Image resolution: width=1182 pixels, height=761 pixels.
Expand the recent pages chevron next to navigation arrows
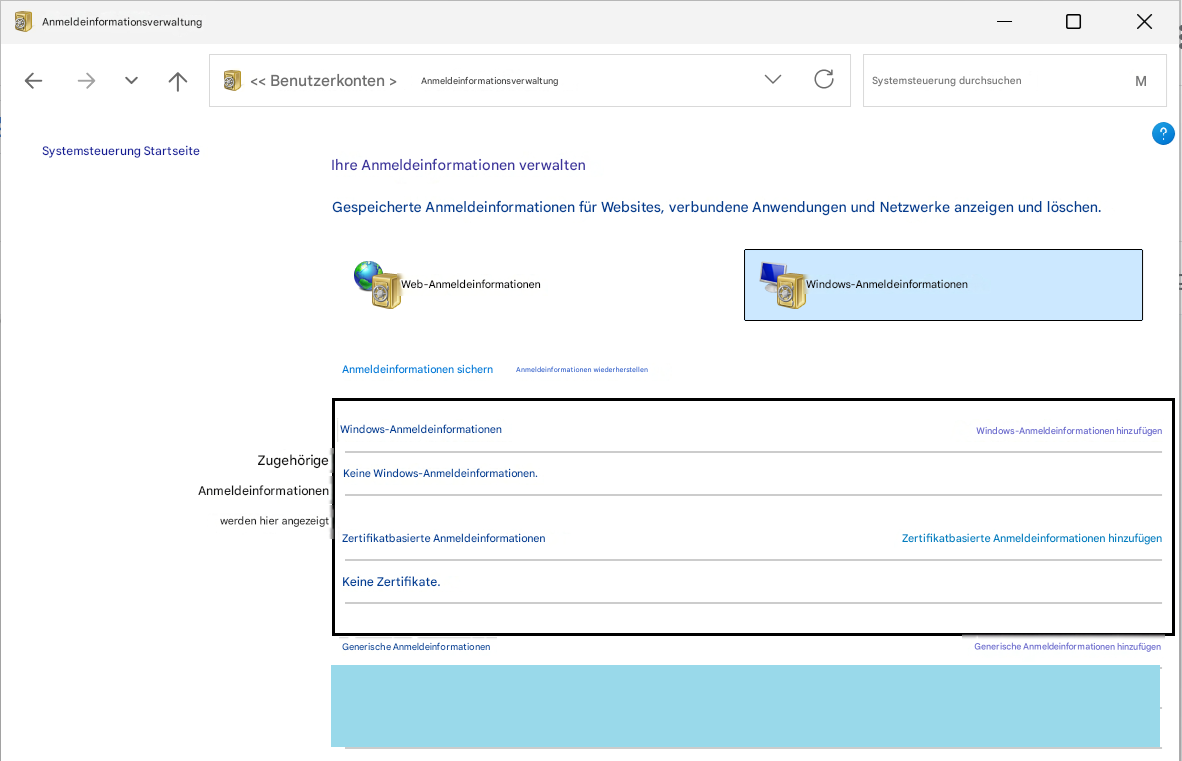(131, 79)
